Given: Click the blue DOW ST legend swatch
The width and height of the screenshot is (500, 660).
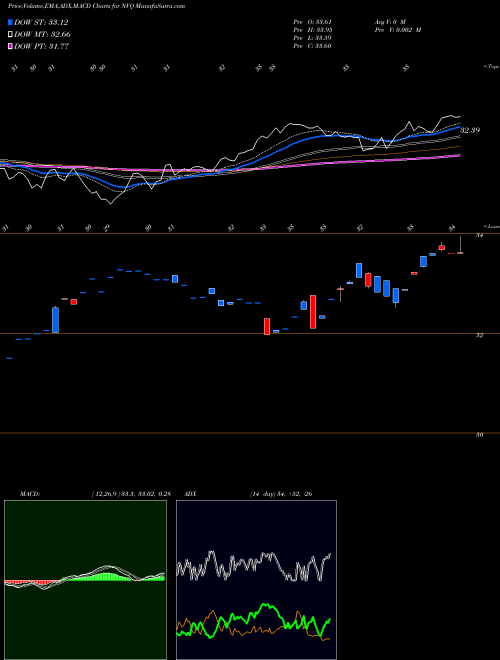Looking at the screenshot, I should point(10,22).
